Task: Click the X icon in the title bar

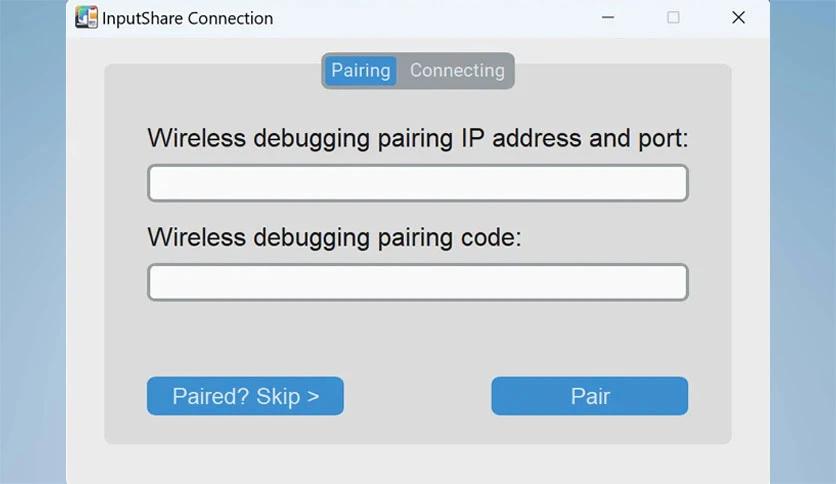Action: [738, 18]
